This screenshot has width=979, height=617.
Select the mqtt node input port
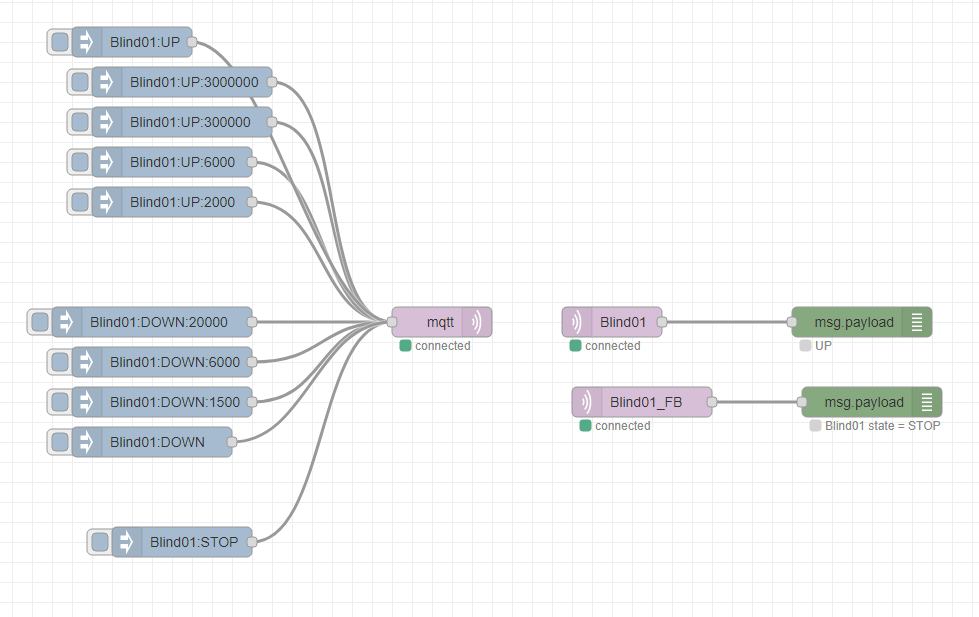392,322
